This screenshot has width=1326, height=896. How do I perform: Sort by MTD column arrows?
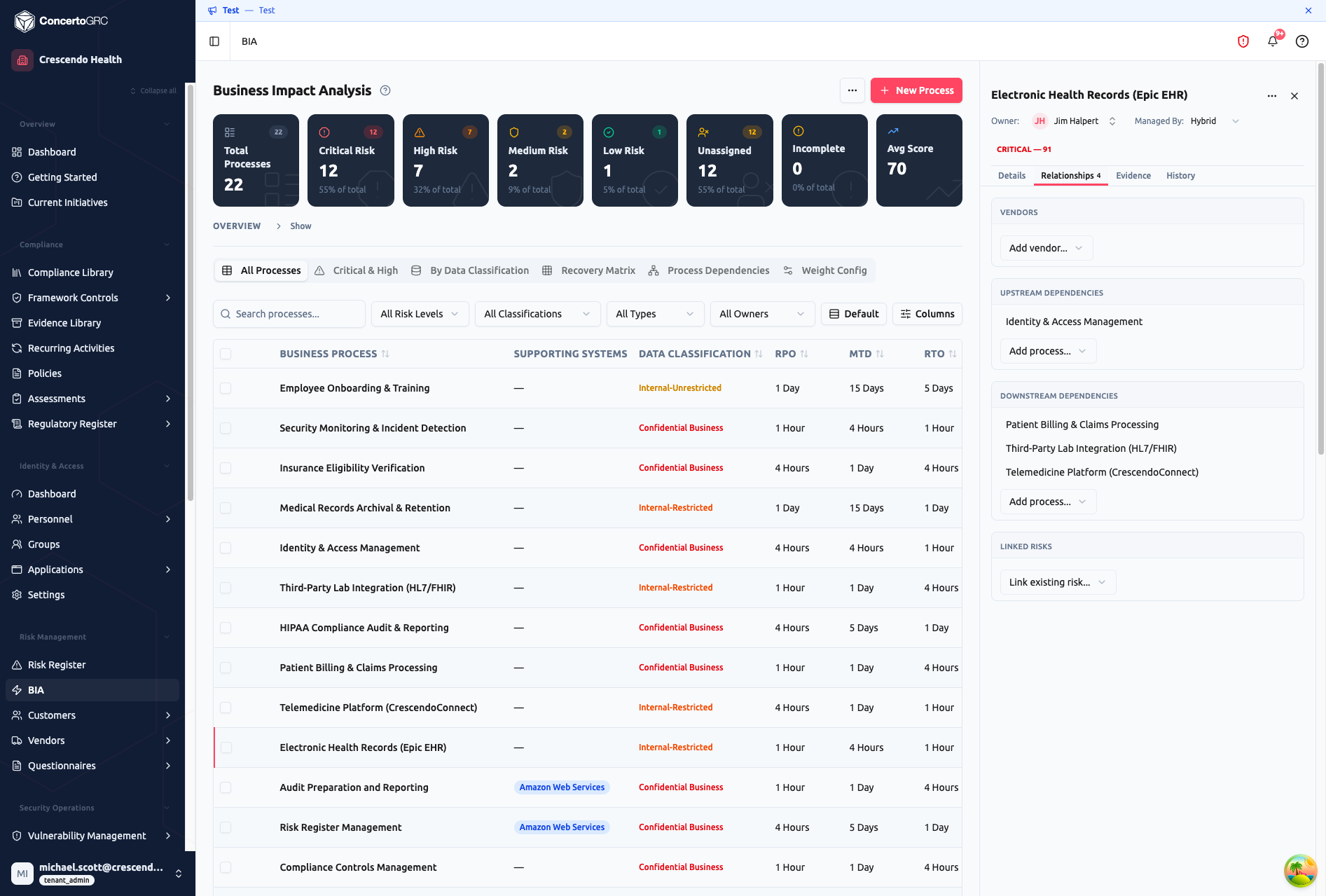coord(880,354)
